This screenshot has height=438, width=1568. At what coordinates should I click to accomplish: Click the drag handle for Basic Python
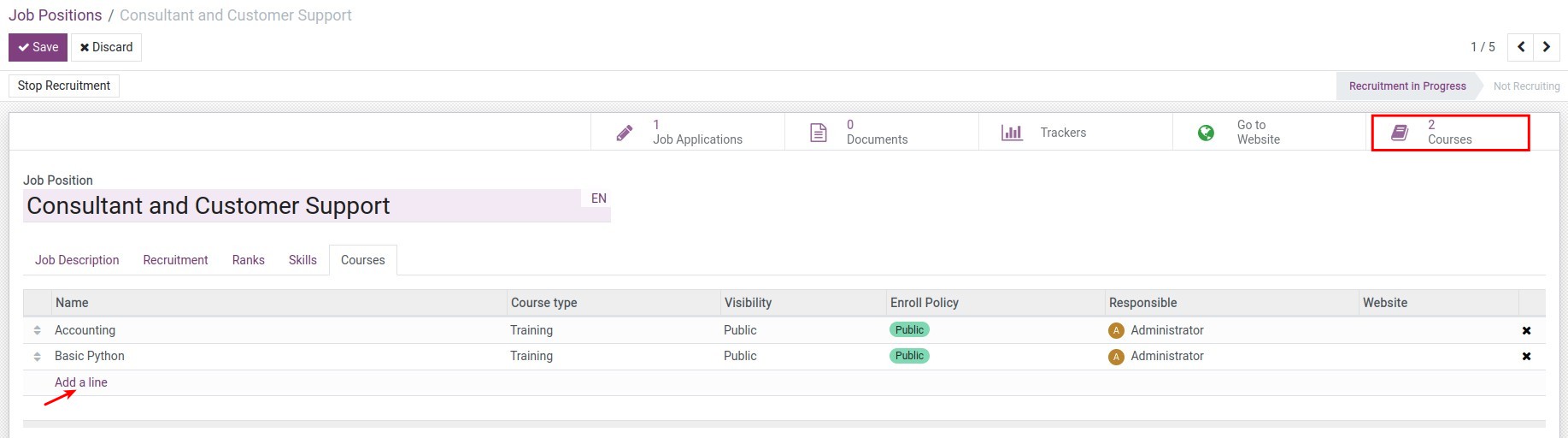38,356
